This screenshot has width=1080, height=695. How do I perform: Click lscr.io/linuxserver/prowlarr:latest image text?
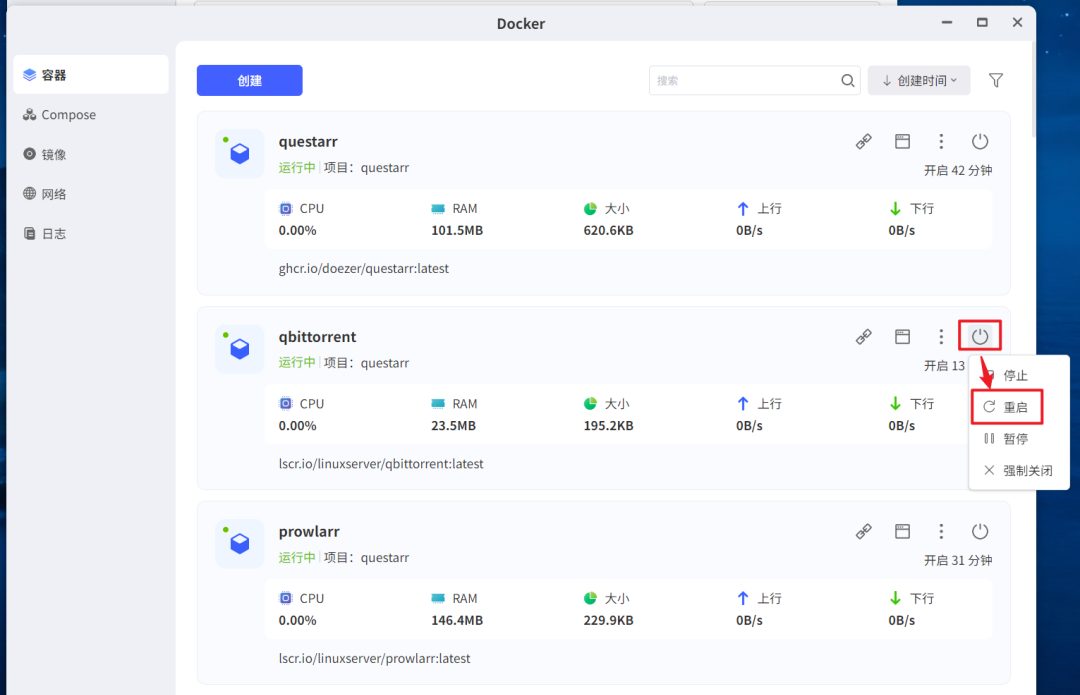[375, 658]
